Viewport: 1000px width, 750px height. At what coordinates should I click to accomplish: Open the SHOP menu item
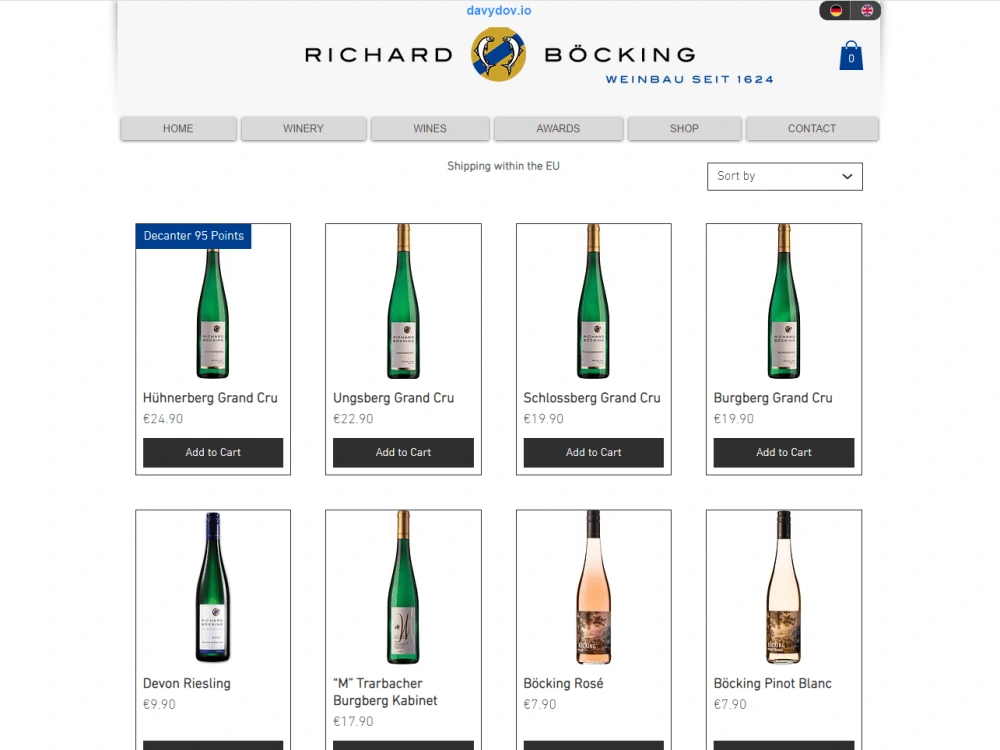[x=684, y=128]
